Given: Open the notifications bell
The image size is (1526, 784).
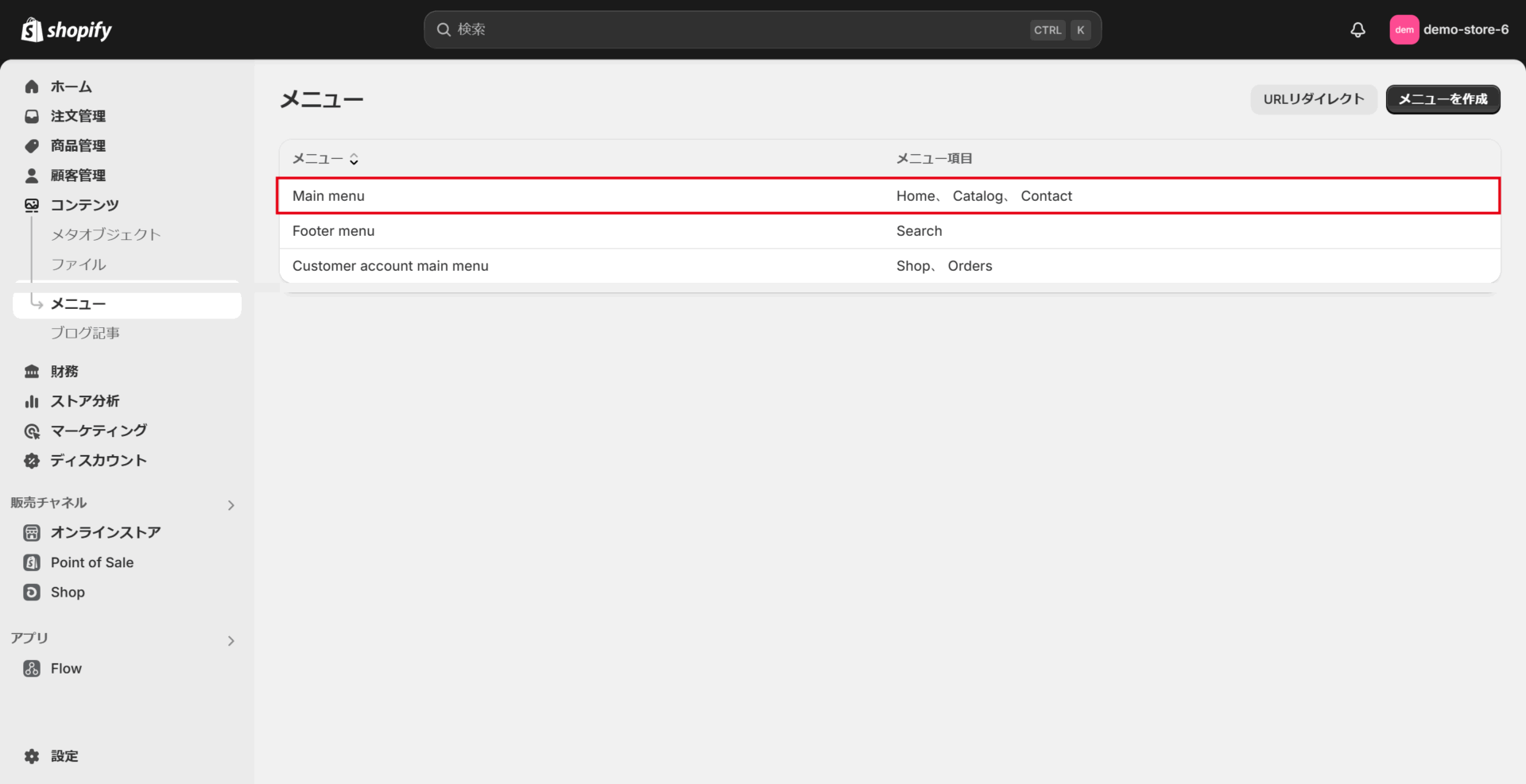Looking at the screenshot, I should (x=1358, y=30).
